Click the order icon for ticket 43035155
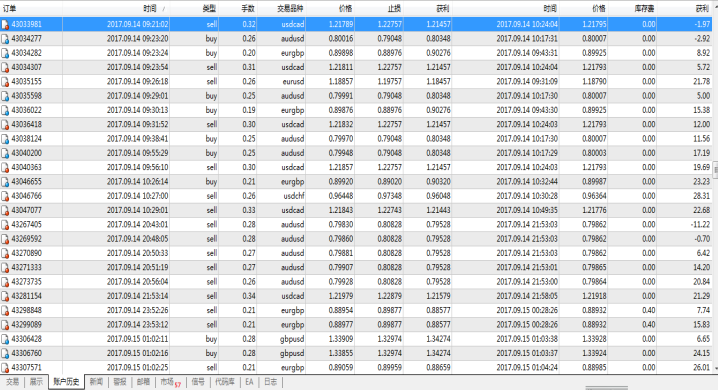The image size is (718, 390). click(5, 81)
